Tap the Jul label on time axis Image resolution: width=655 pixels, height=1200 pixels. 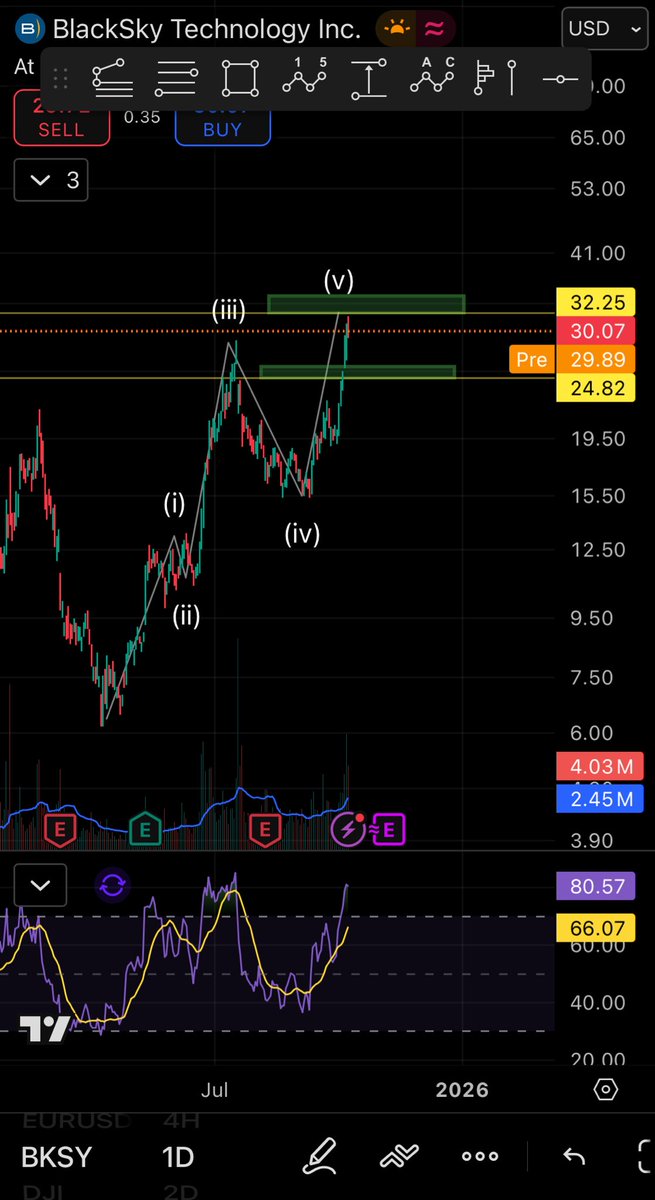click(214, 1089)
